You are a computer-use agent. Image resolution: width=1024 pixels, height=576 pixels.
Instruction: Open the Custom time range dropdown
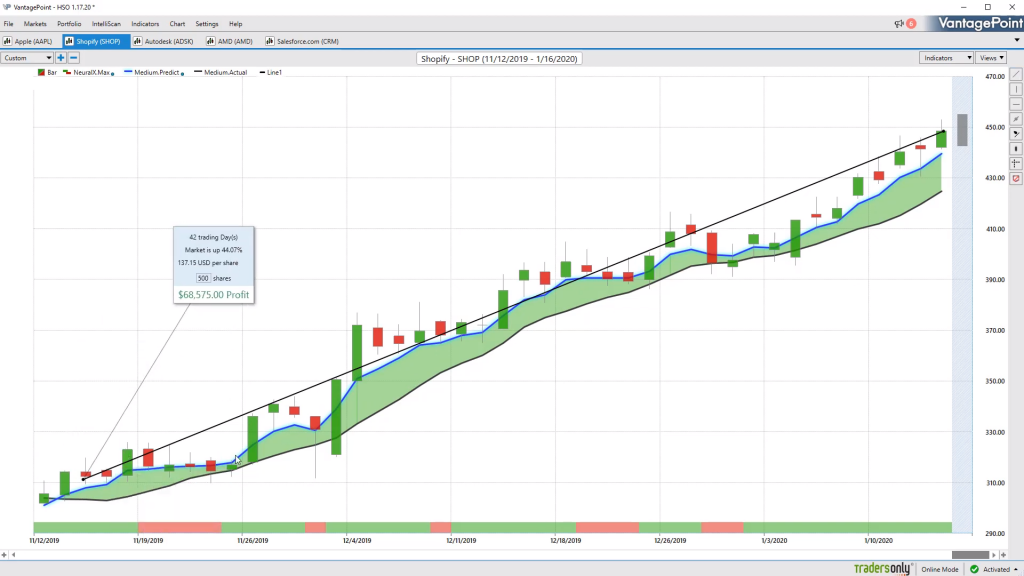(x=27, y=58)
